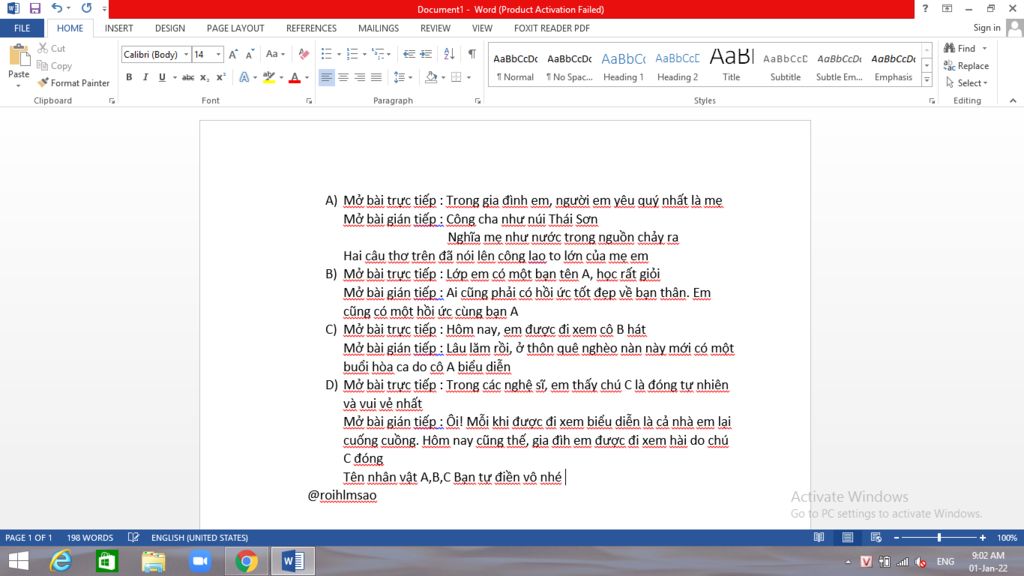Apply Heading 1 style
The height and width of the screenshot is (576, 1024).
[x=623, y=65]
